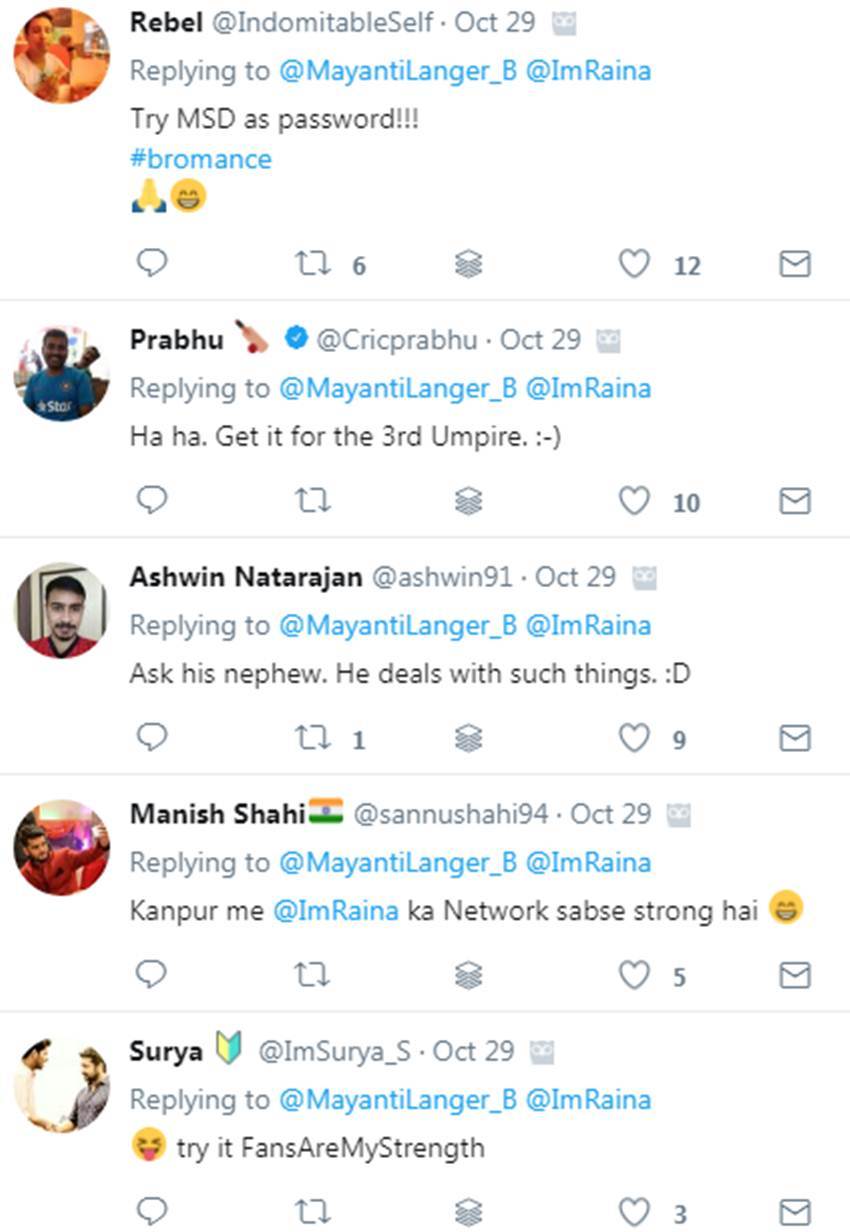850x1232 pixels.
Task: Open @ImRaina mention in Manish's tweet text
Action: pyautogui.click(x=336, y=911)
